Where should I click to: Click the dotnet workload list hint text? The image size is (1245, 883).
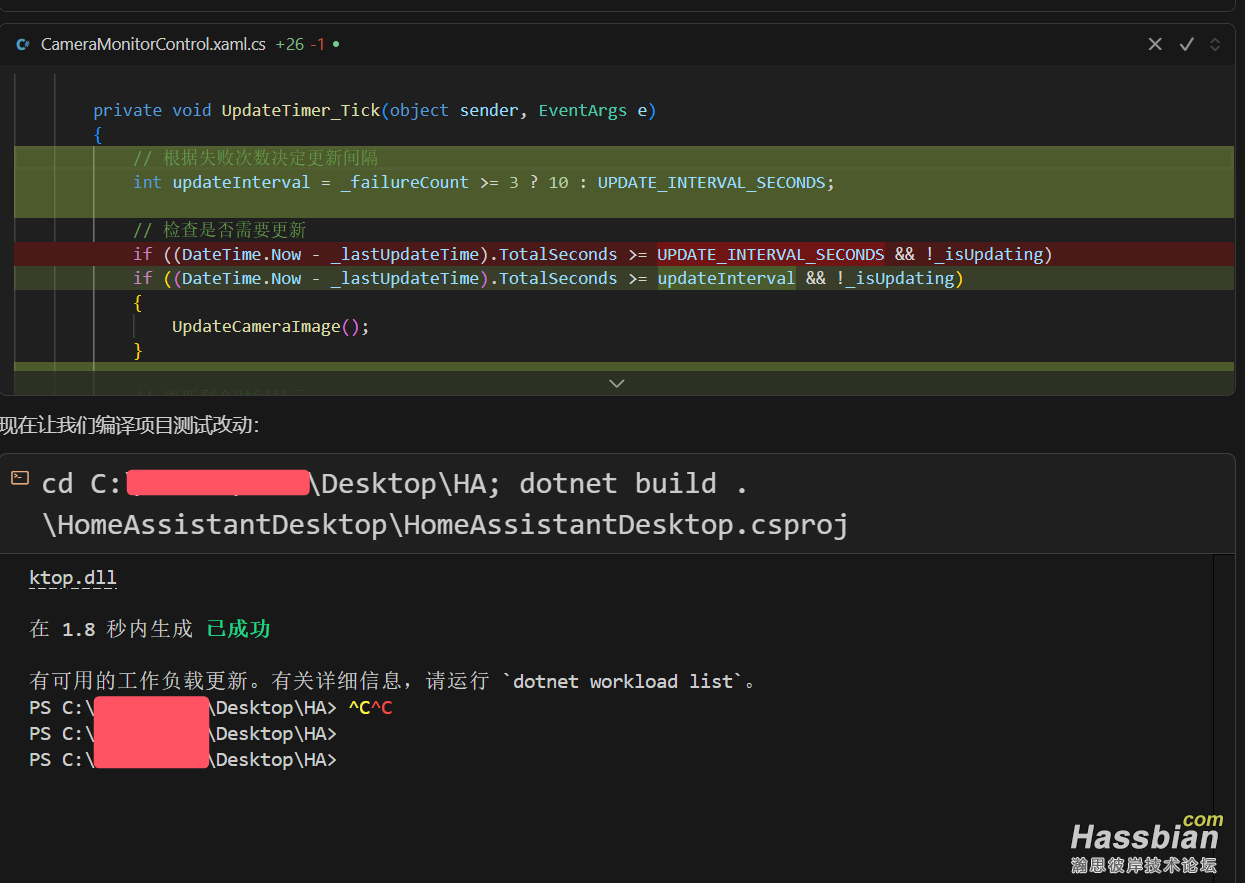(394, 681)
